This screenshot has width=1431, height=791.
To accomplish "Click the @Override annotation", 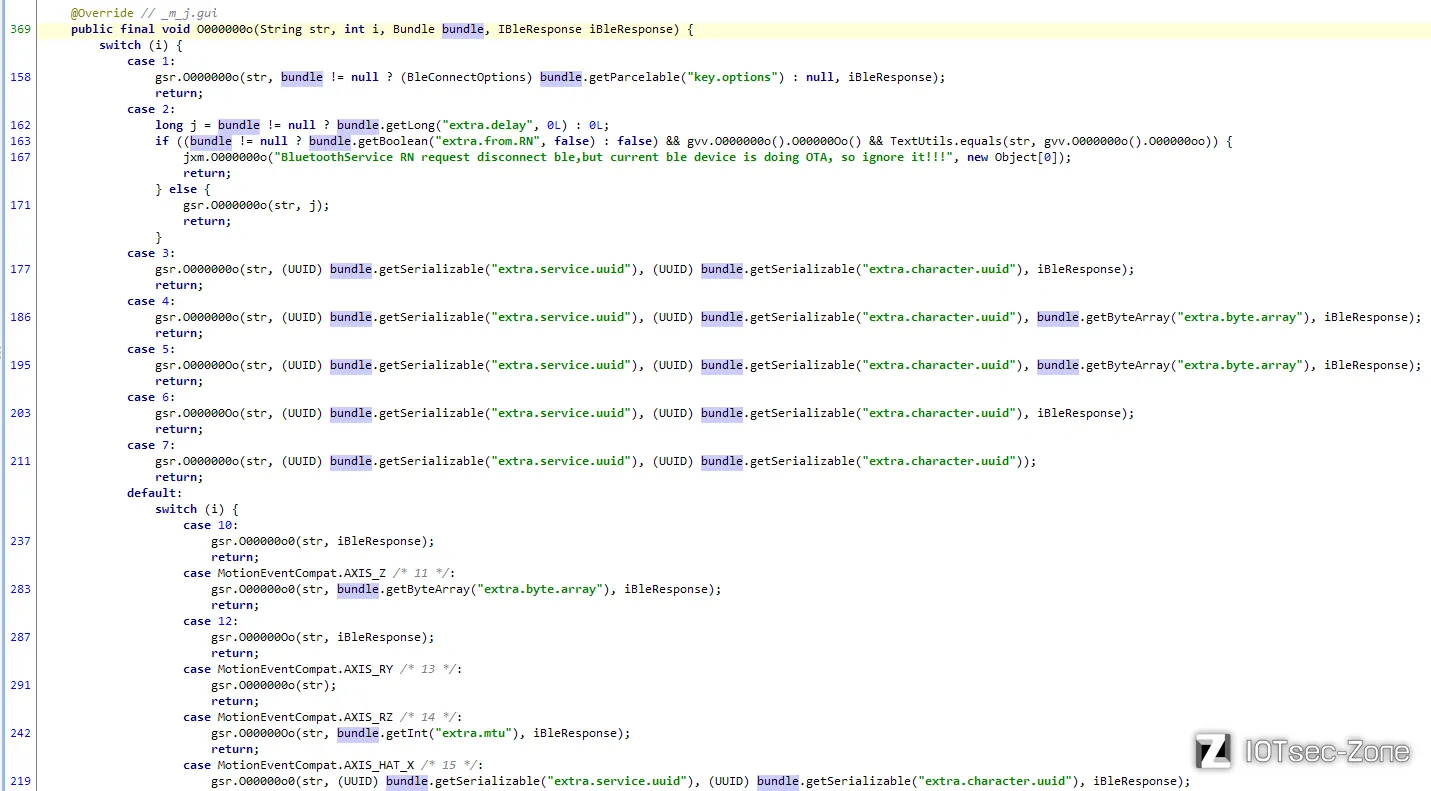I will click(x=102, y=13).
